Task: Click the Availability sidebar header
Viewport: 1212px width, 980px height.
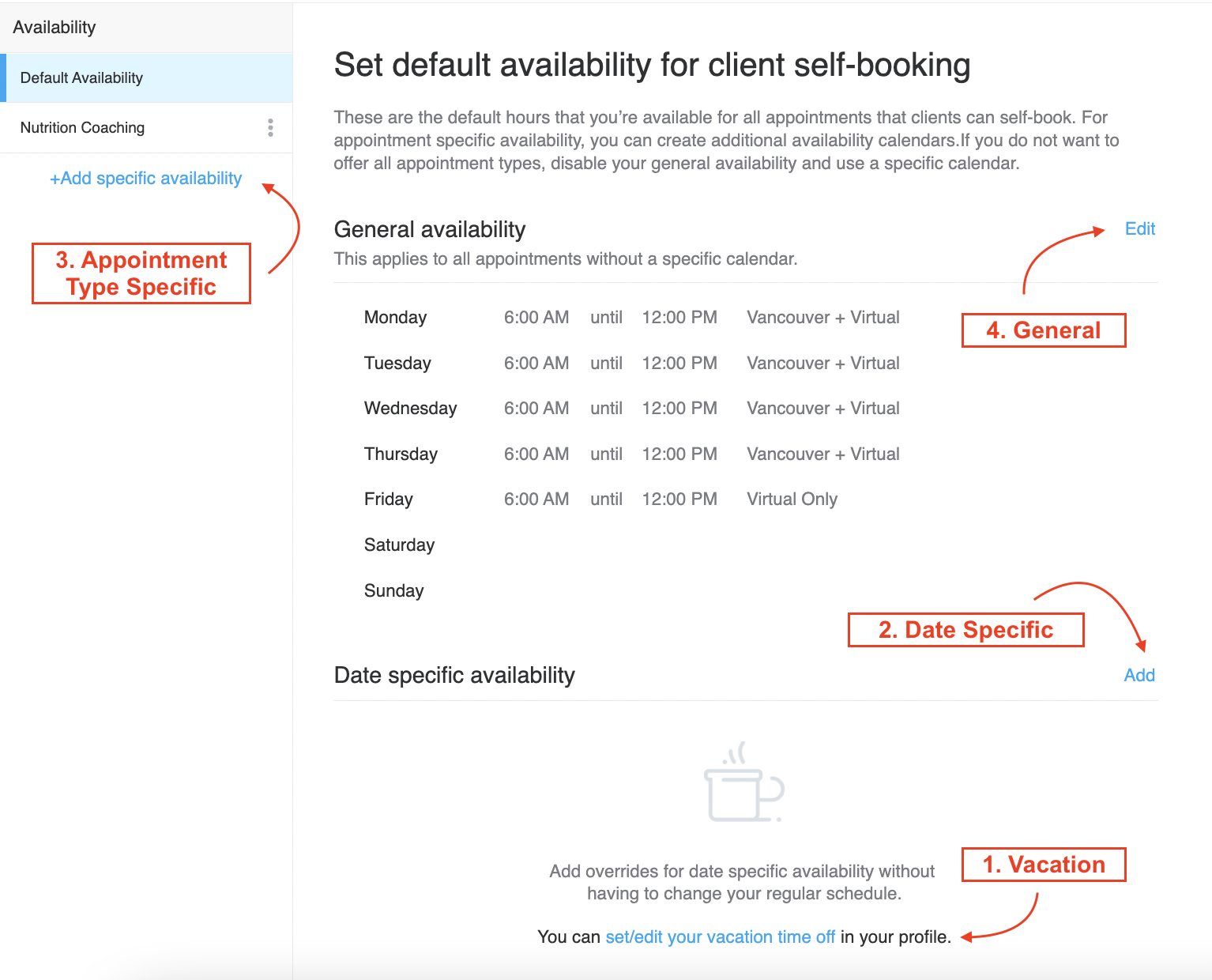Action: [55, 28]
